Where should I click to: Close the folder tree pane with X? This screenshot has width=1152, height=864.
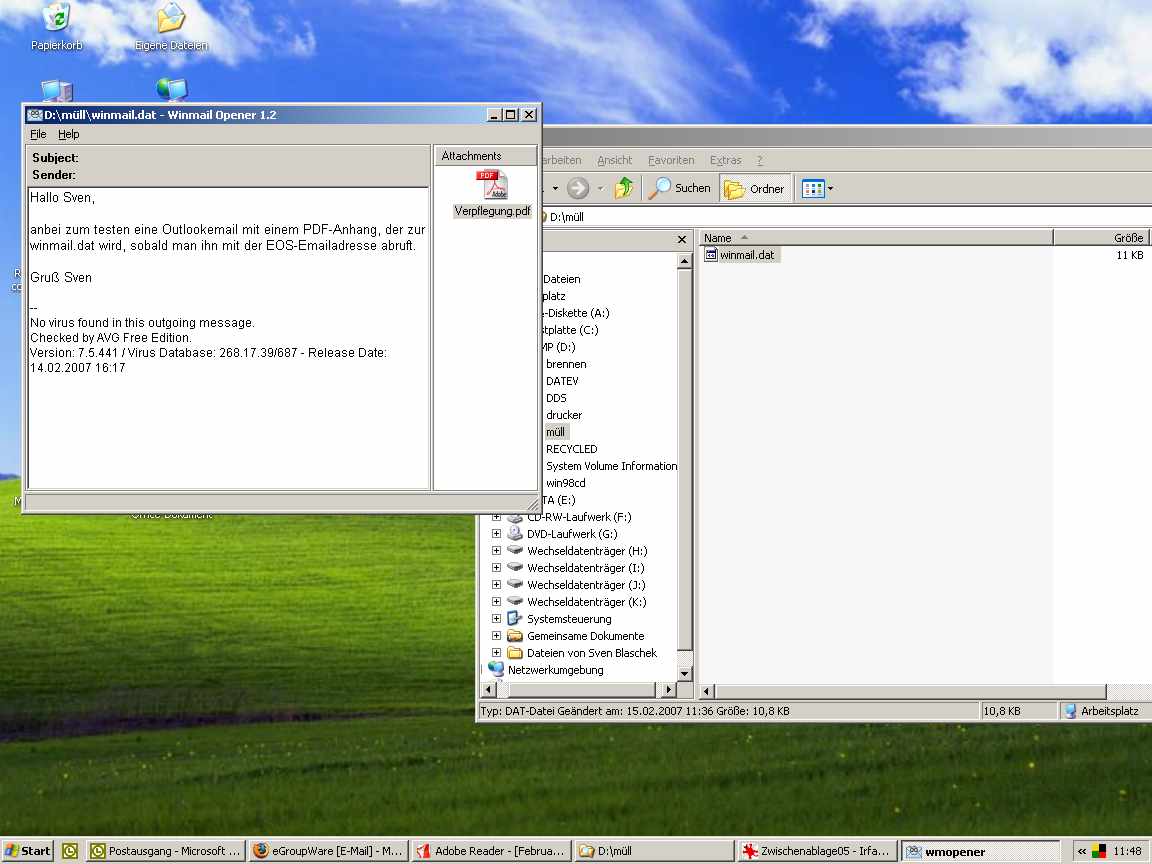coord(682,240)
